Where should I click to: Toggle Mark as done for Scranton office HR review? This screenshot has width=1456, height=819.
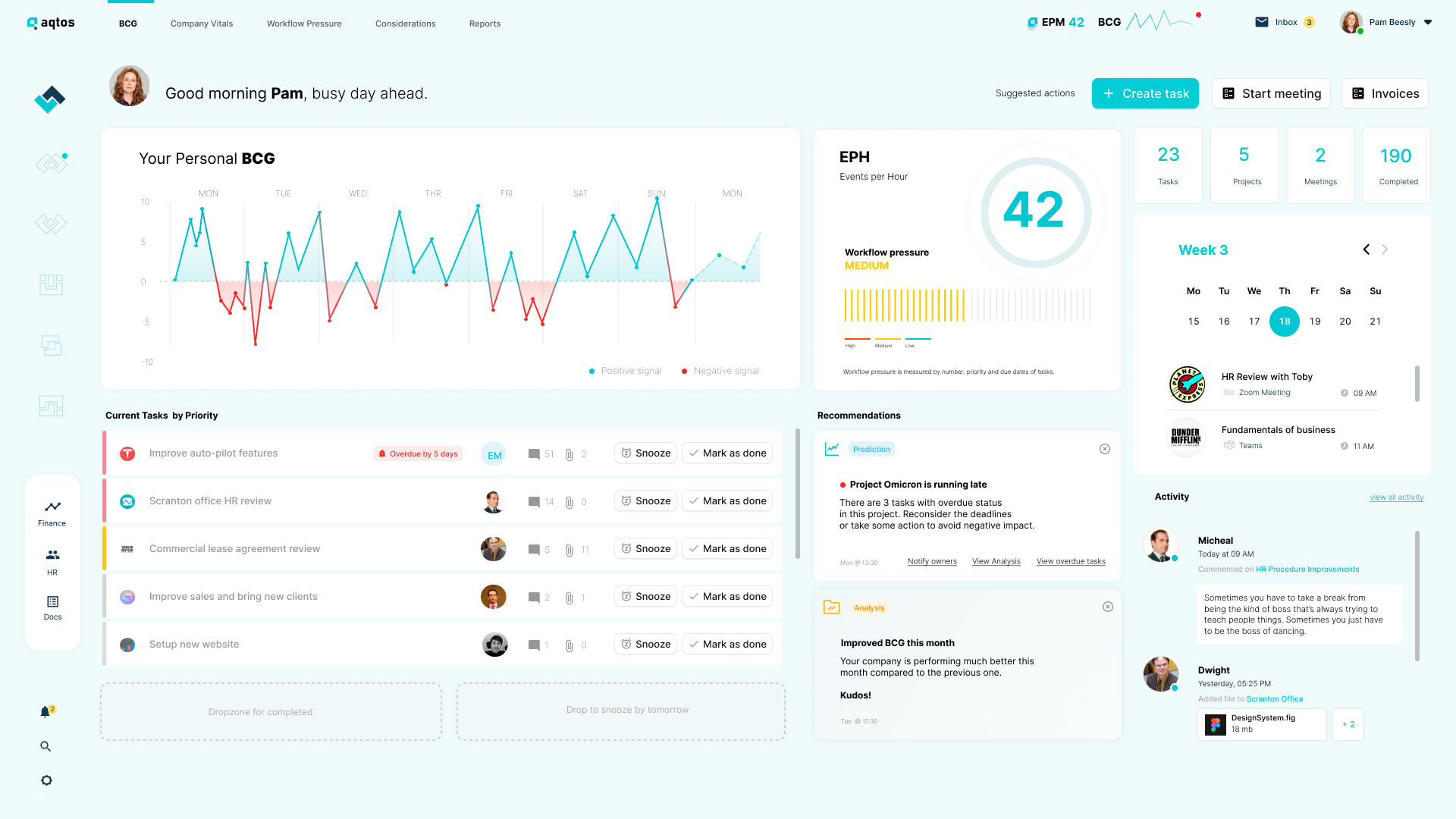click(727, 500)
